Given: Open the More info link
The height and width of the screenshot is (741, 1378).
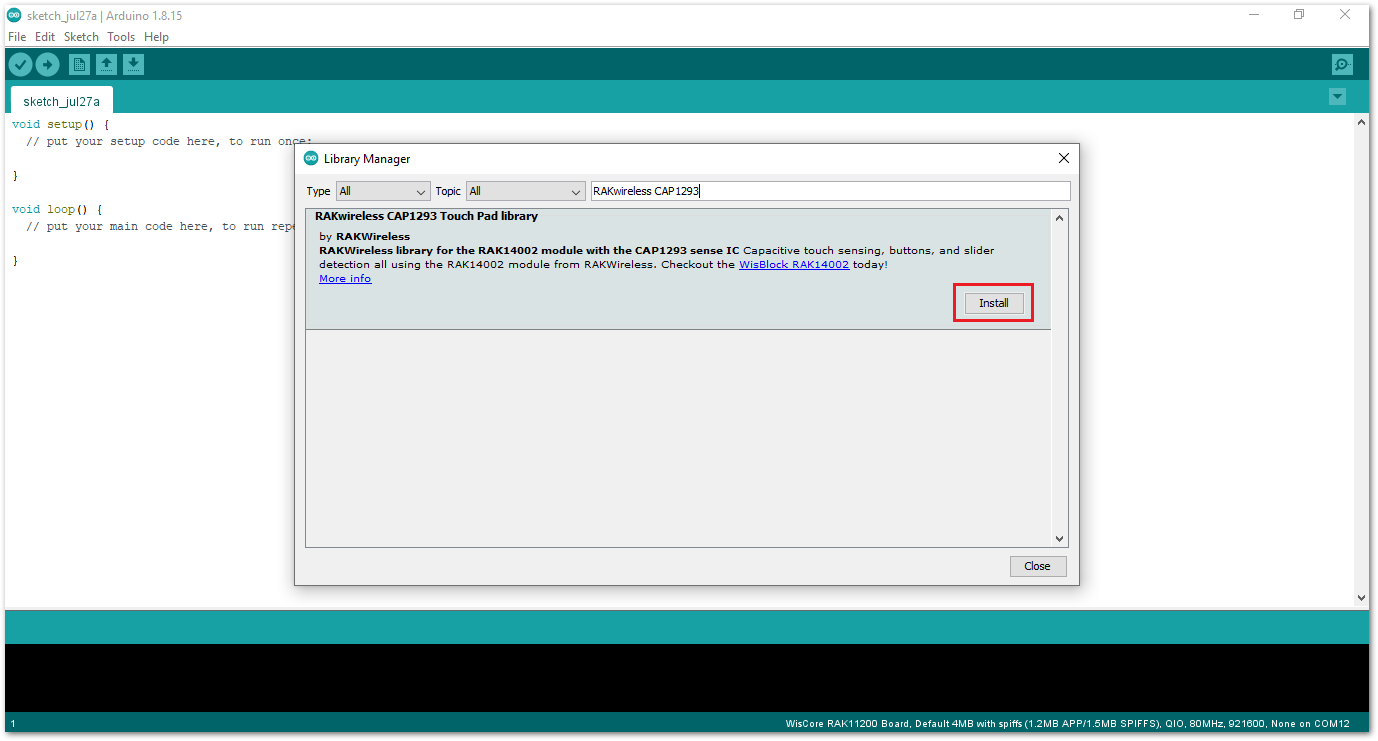Looking at the screenshot, I should (345, 279).
